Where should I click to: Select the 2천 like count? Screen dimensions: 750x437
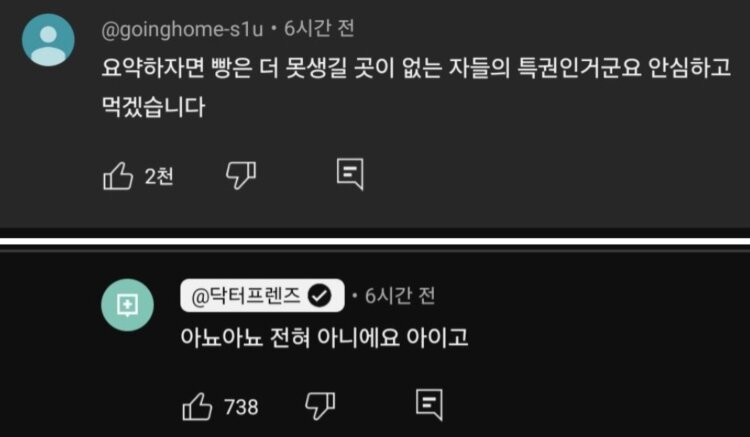coord(159,176)
